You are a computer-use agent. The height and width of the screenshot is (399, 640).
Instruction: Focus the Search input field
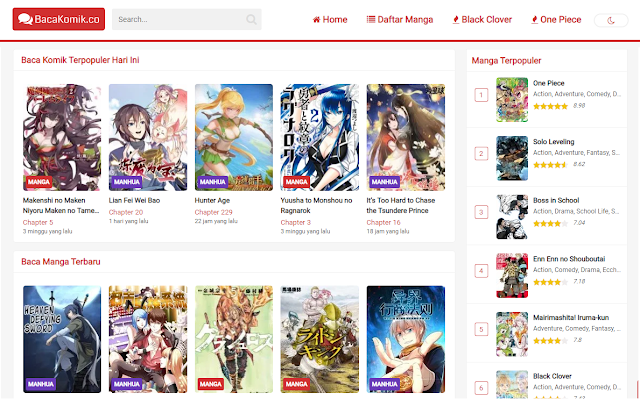(187, 19)
